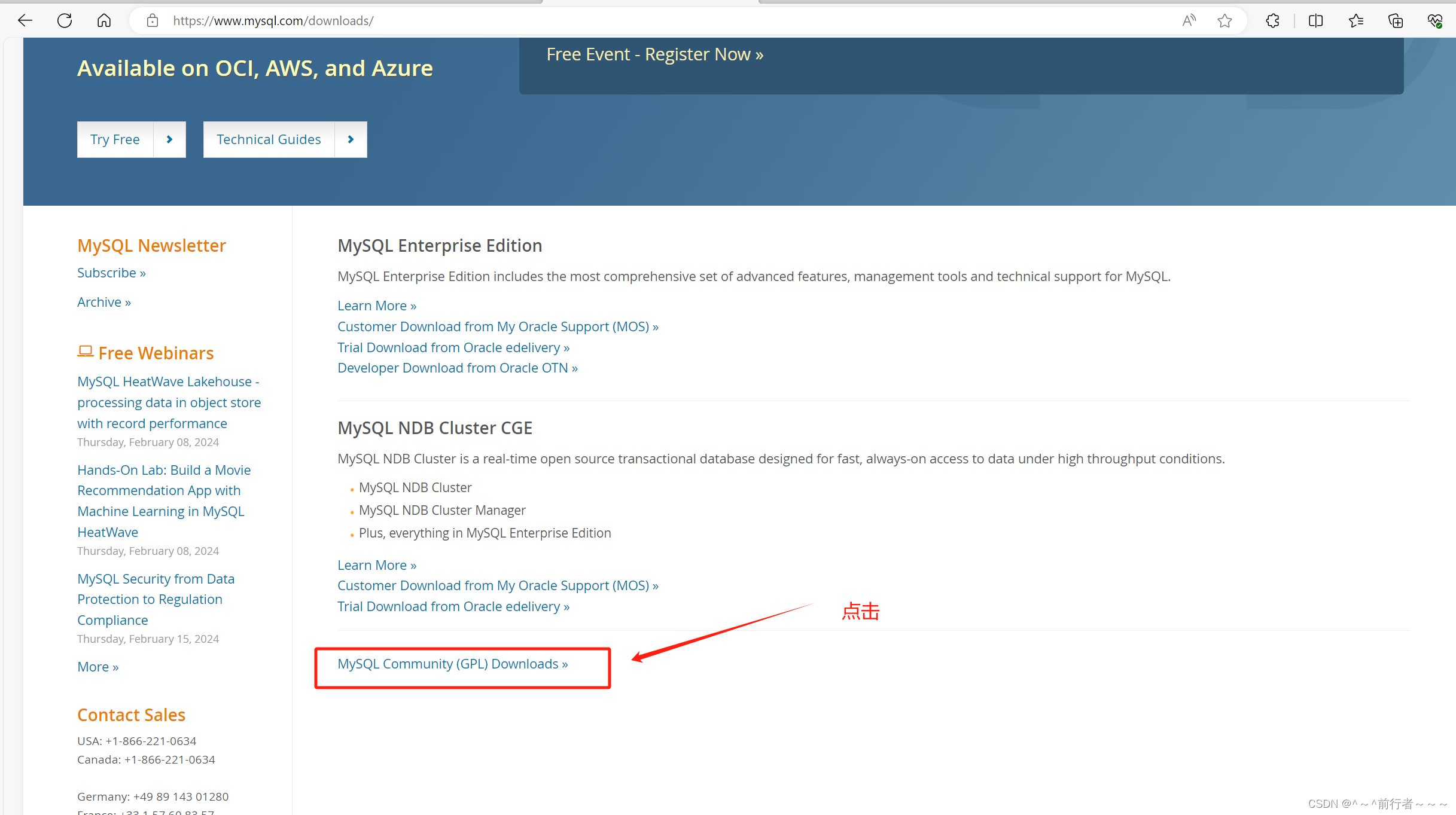This screenshot has width=1456, height=815.
Task: Open Developer Download from Oracle OTN
Action: pyautogui.click(x=458, y=368)
